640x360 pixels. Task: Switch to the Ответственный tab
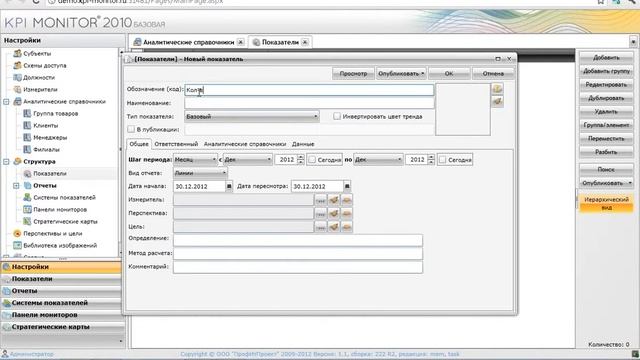click(176, 144)
